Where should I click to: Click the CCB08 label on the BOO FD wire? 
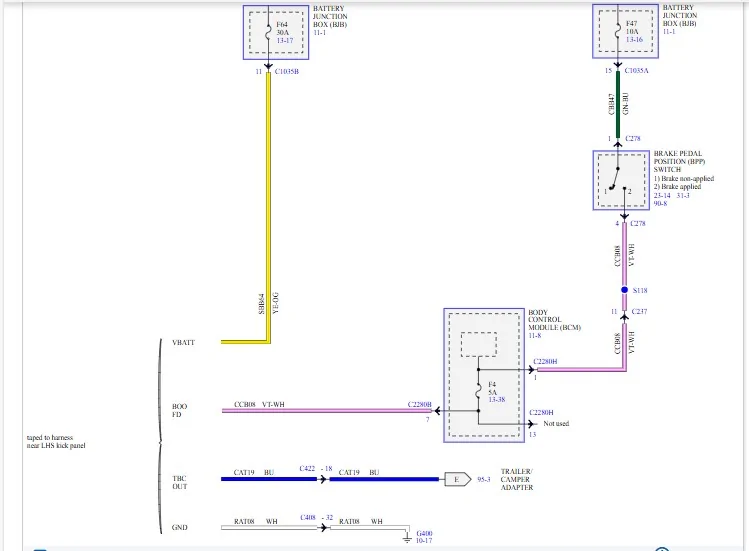pos(245,405)
